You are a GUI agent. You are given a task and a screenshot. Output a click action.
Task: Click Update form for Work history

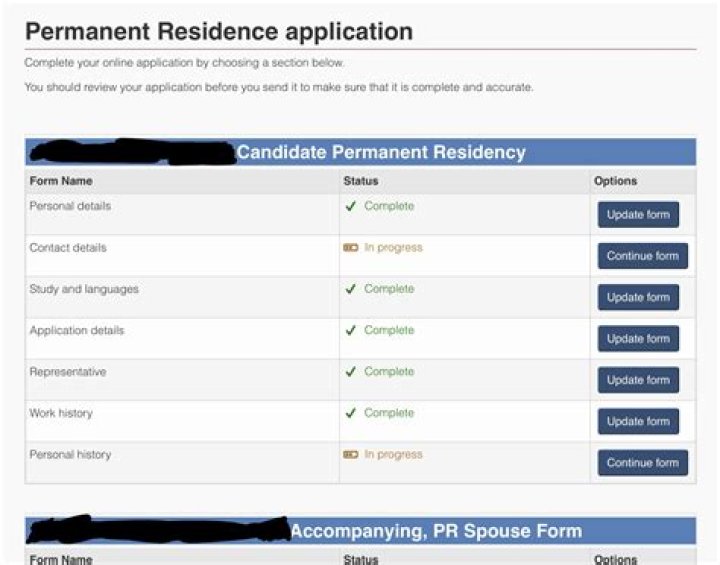(638, 421)
